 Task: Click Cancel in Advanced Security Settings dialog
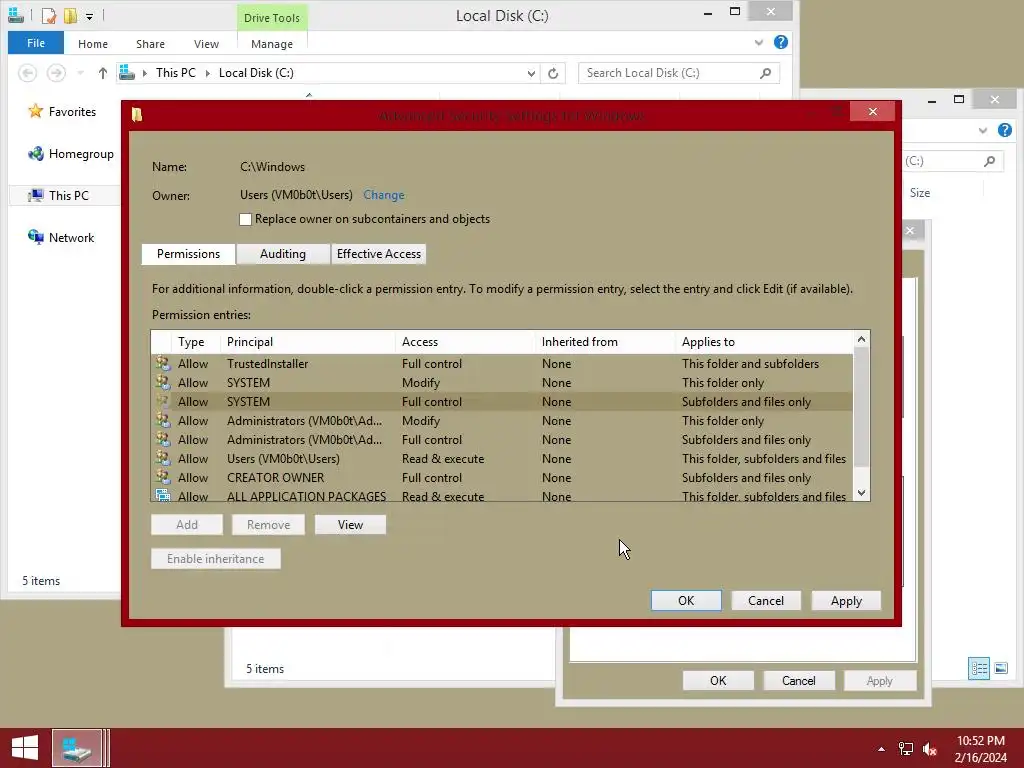(x=765, y=601)
